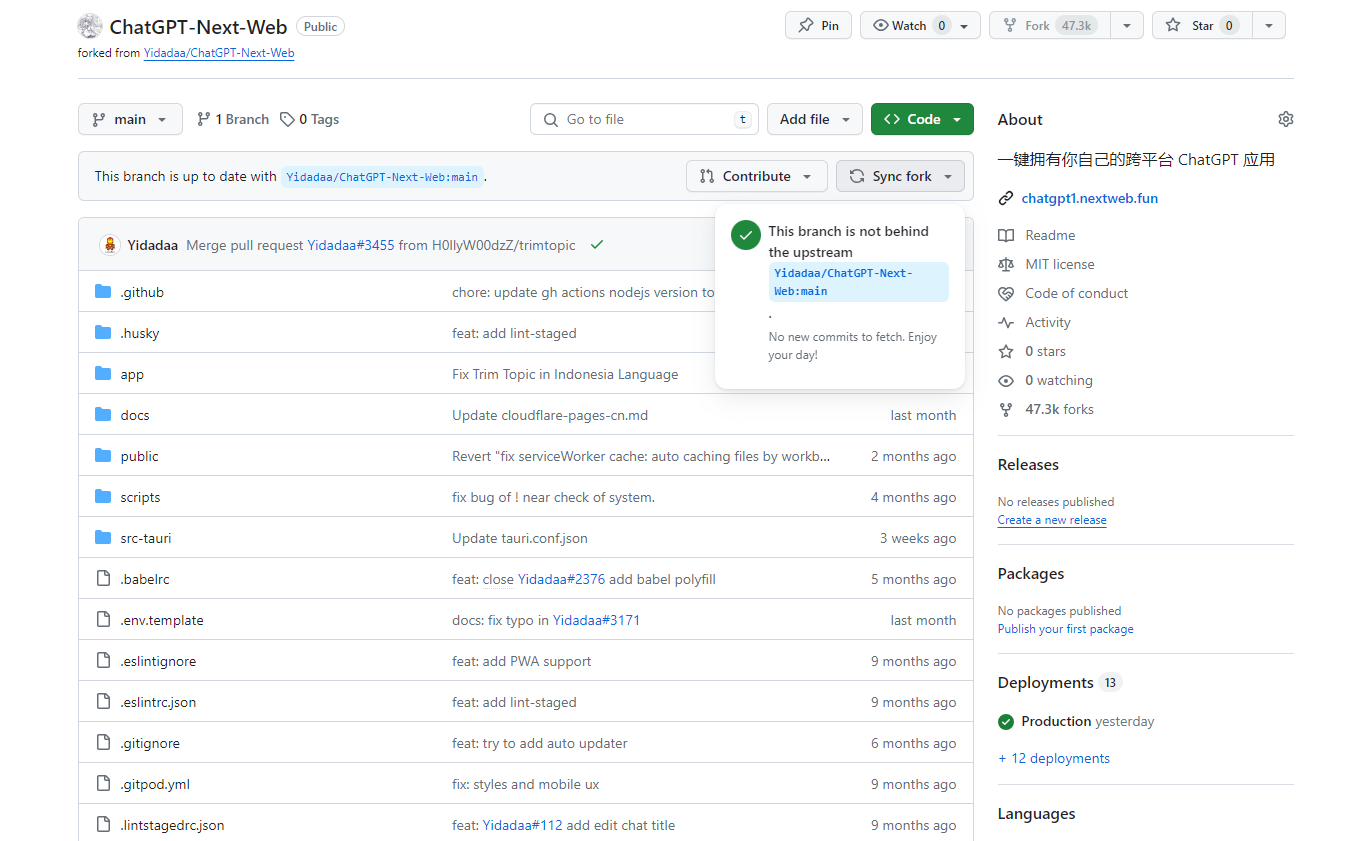Toggle the Sync fork dropdown

[x=901, y=176]
